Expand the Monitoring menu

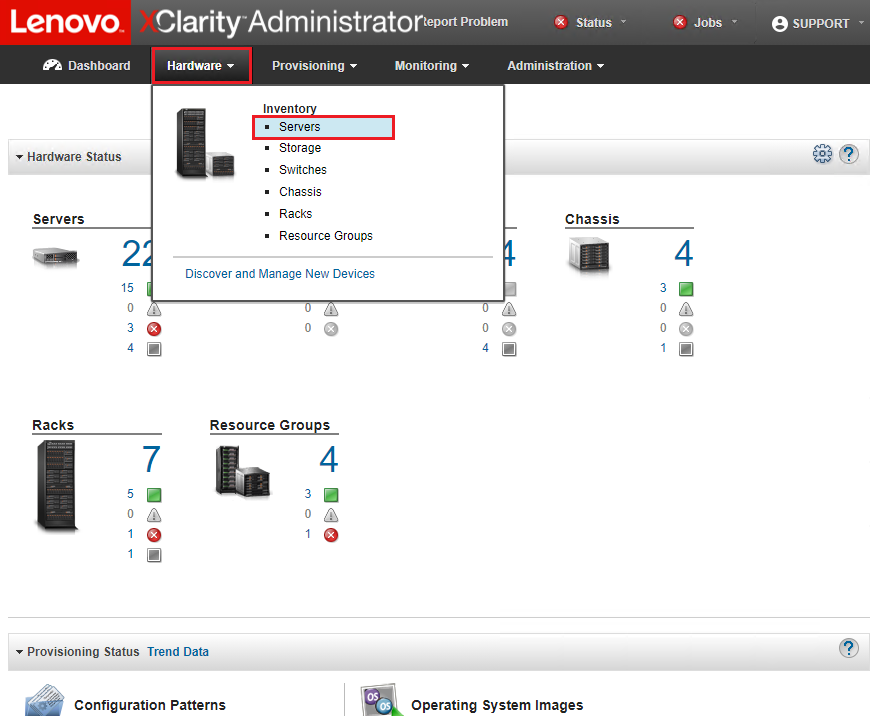click(432, 65)
